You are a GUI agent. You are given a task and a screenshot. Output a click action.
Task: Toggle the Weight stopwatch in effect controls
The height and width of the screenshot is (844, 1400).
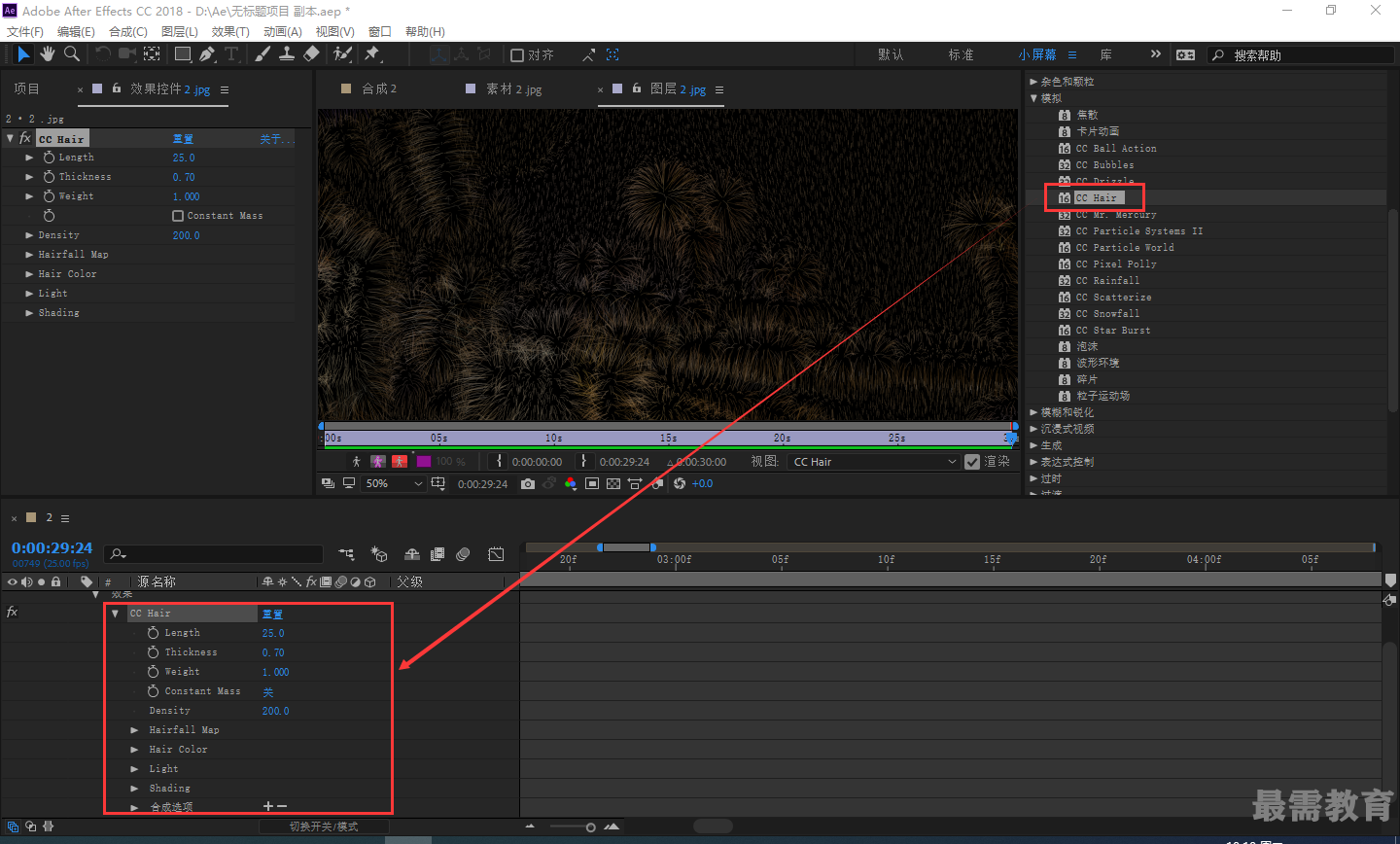[49, 196]
